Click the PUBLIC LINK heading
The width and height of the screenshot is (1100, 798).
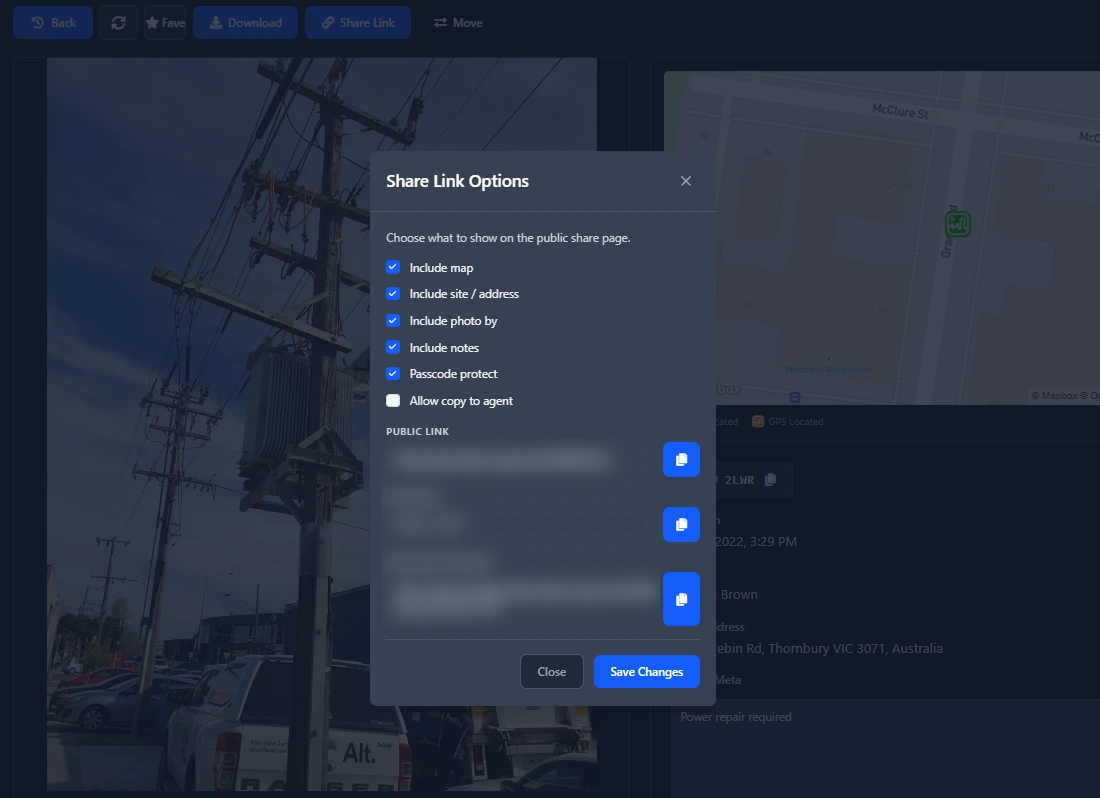[x=417, y=431]
